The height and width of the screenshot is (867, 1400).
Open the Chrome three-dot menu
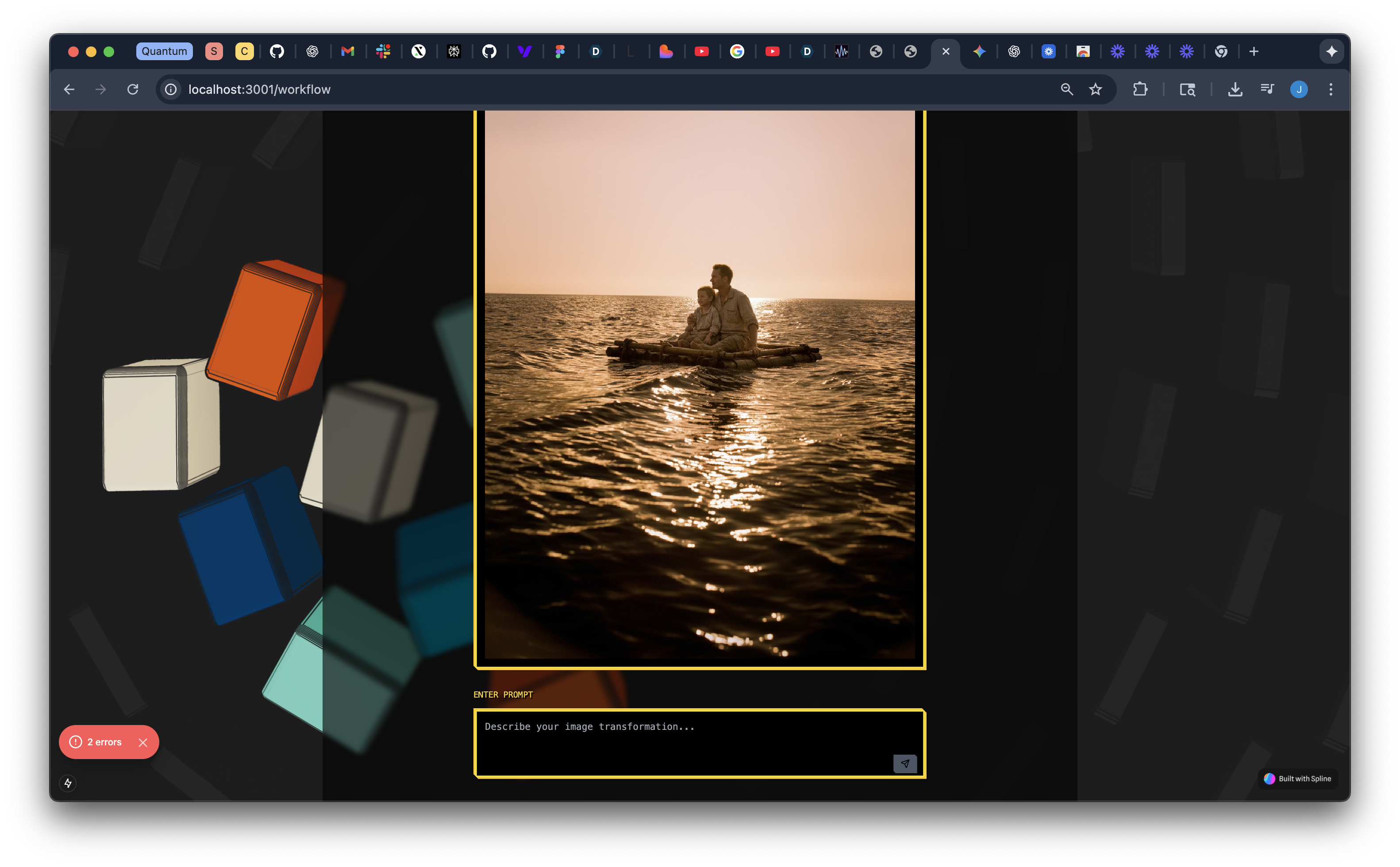tap(1331, 89)
